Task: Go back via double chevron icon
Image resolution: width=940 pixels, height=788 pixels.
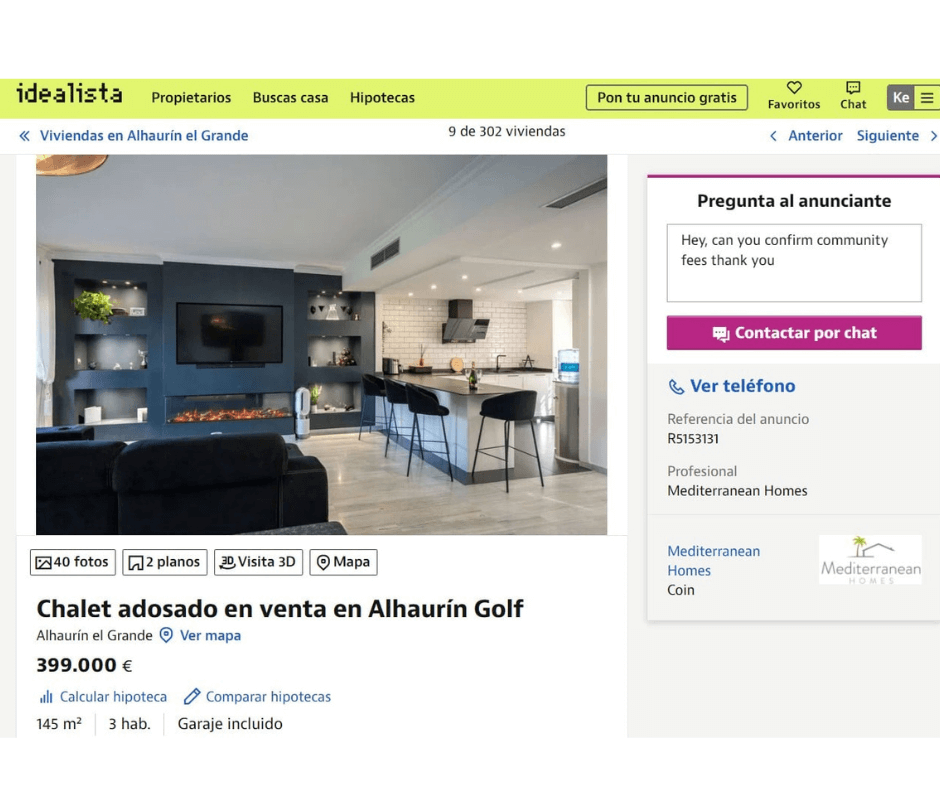Action: pyautogui.click(x=25, y=136)
